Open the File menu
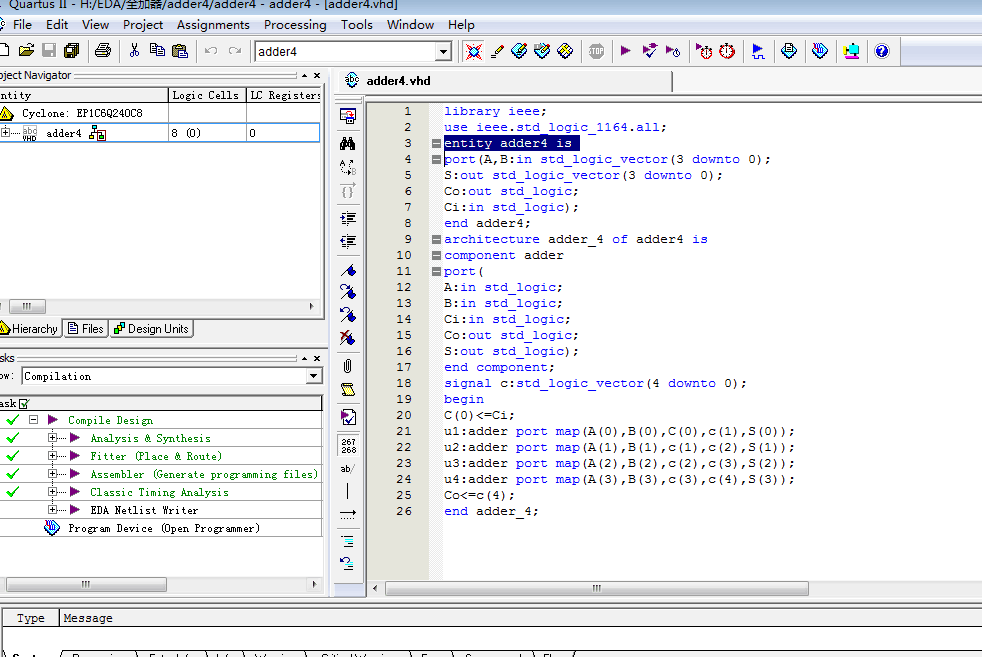The image size is (982, 657). click(22, 24)
